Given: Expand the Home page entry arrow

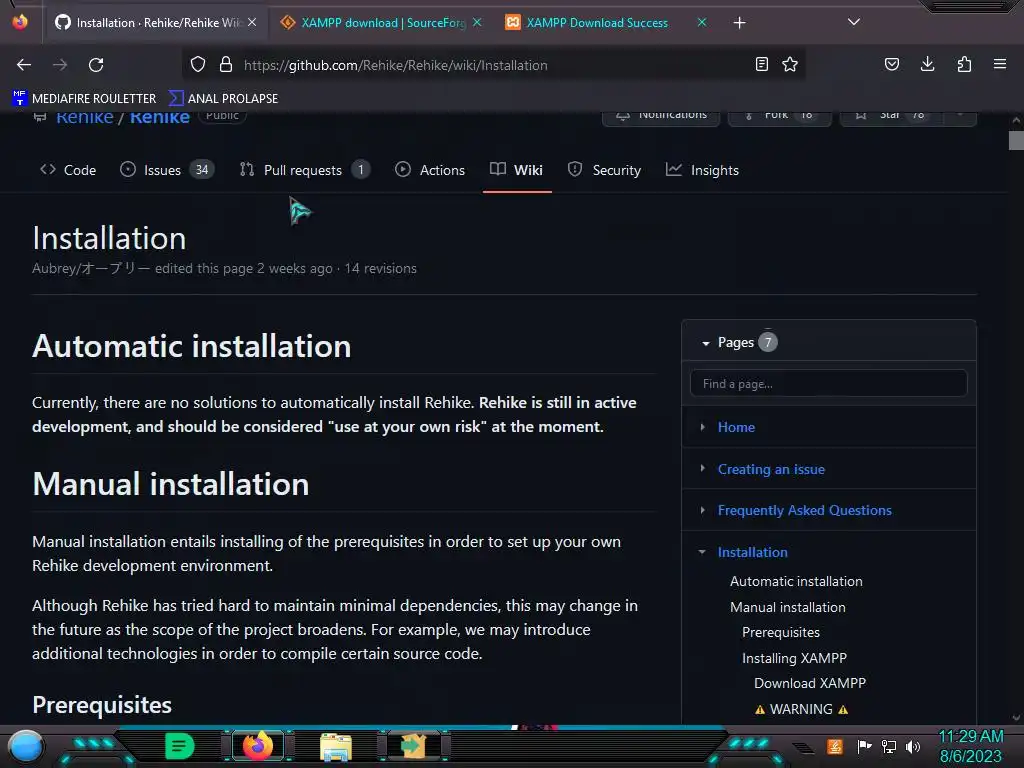Looking at the screenshot, I should [x=703, y=427].
